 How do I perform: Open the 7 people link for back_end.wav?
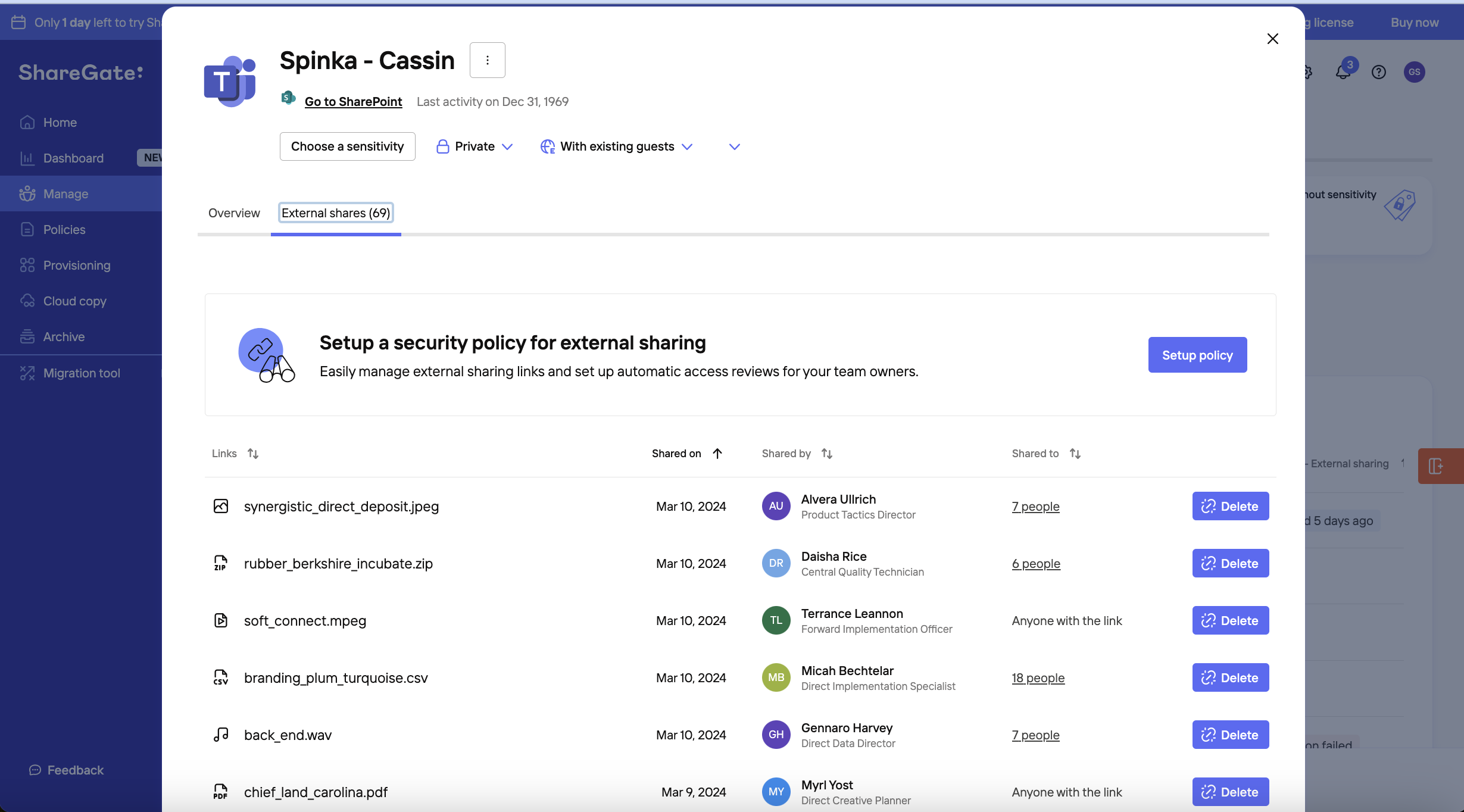pyautogui.click(x=1035, y=735)
